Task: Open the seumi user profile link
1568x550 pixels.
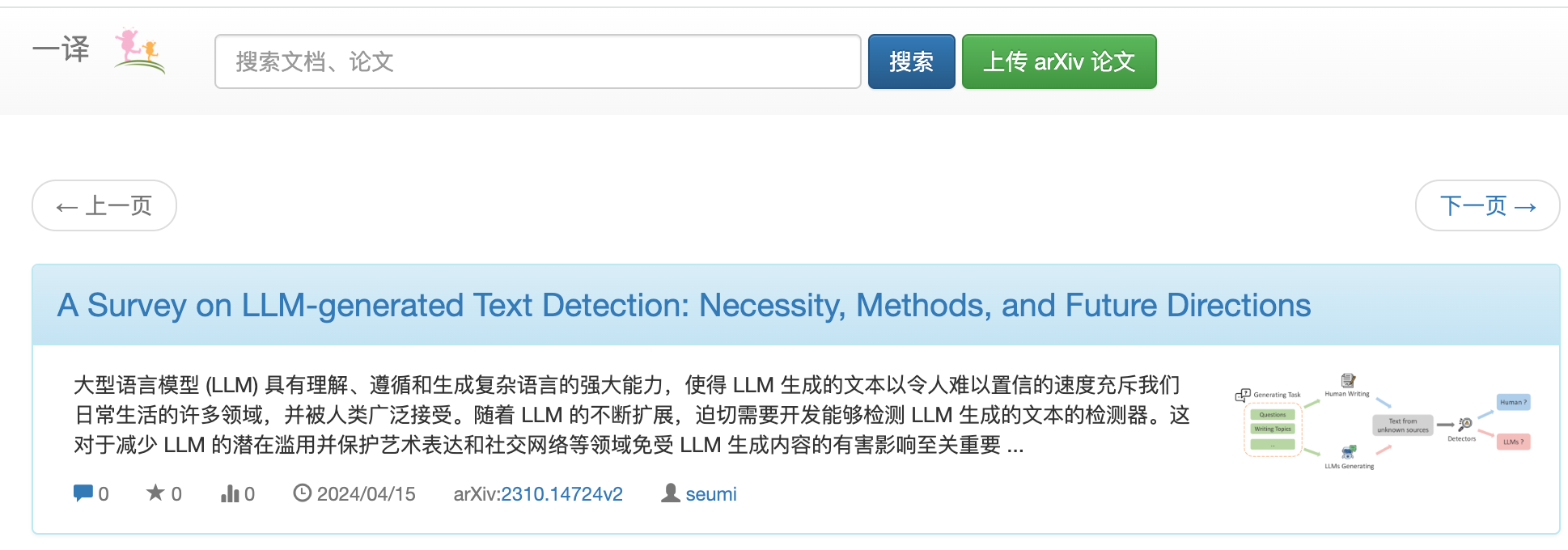Action: (x=711, y=494)
